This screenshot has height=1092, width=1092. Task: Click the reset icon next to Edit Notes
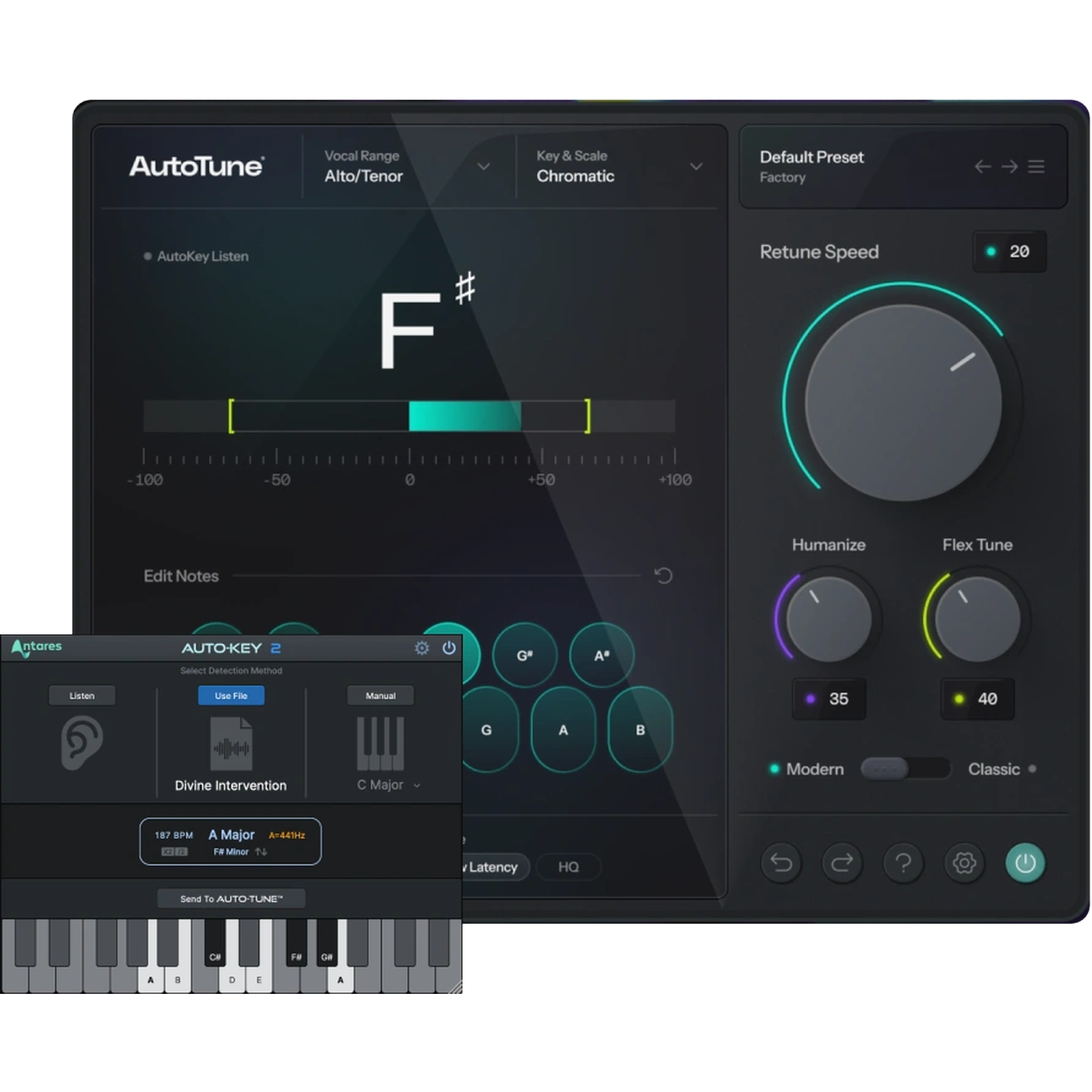(x=663, y=576)
